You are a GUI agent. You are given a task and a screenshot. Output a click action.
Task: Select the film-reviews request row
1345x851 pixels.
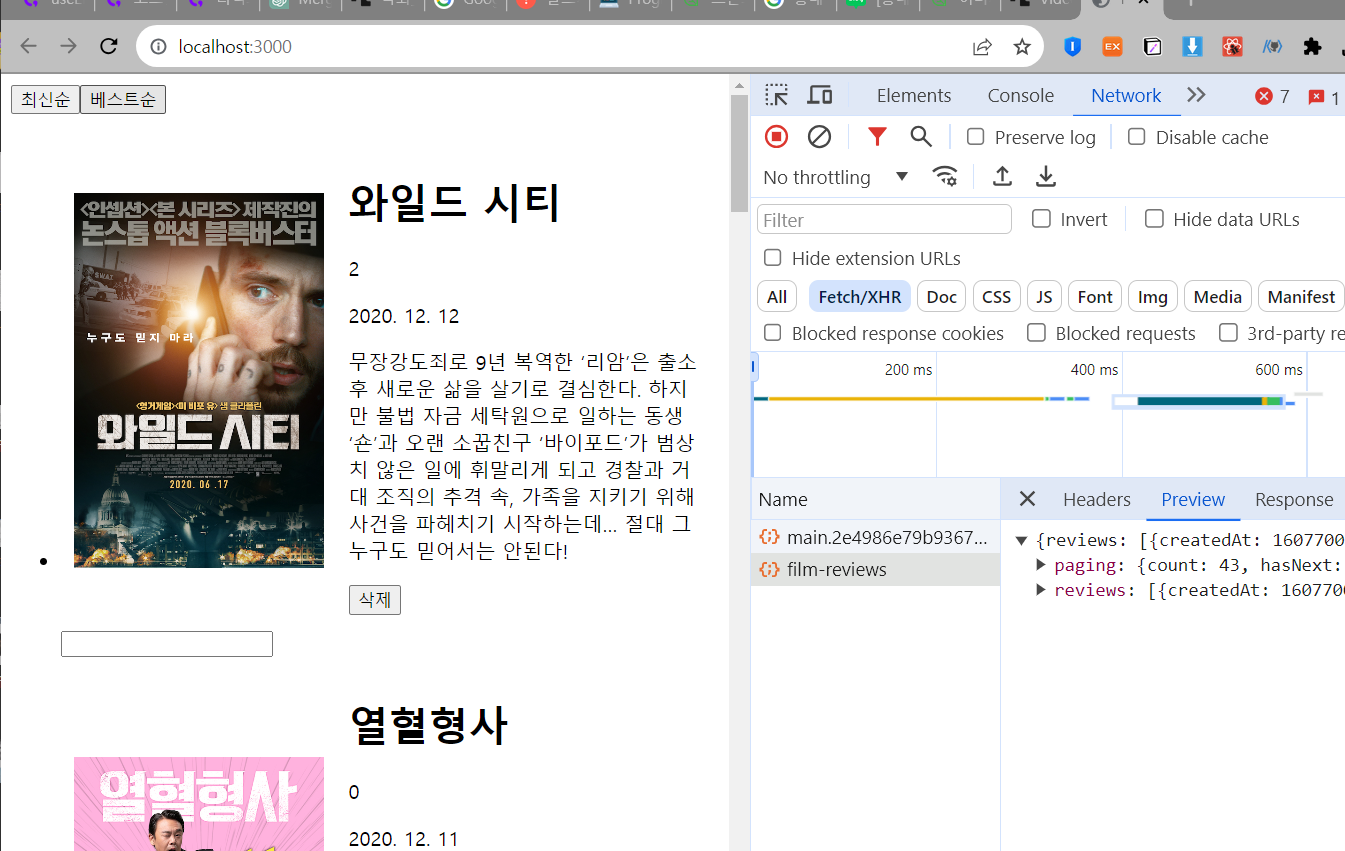tap(875, 569)
